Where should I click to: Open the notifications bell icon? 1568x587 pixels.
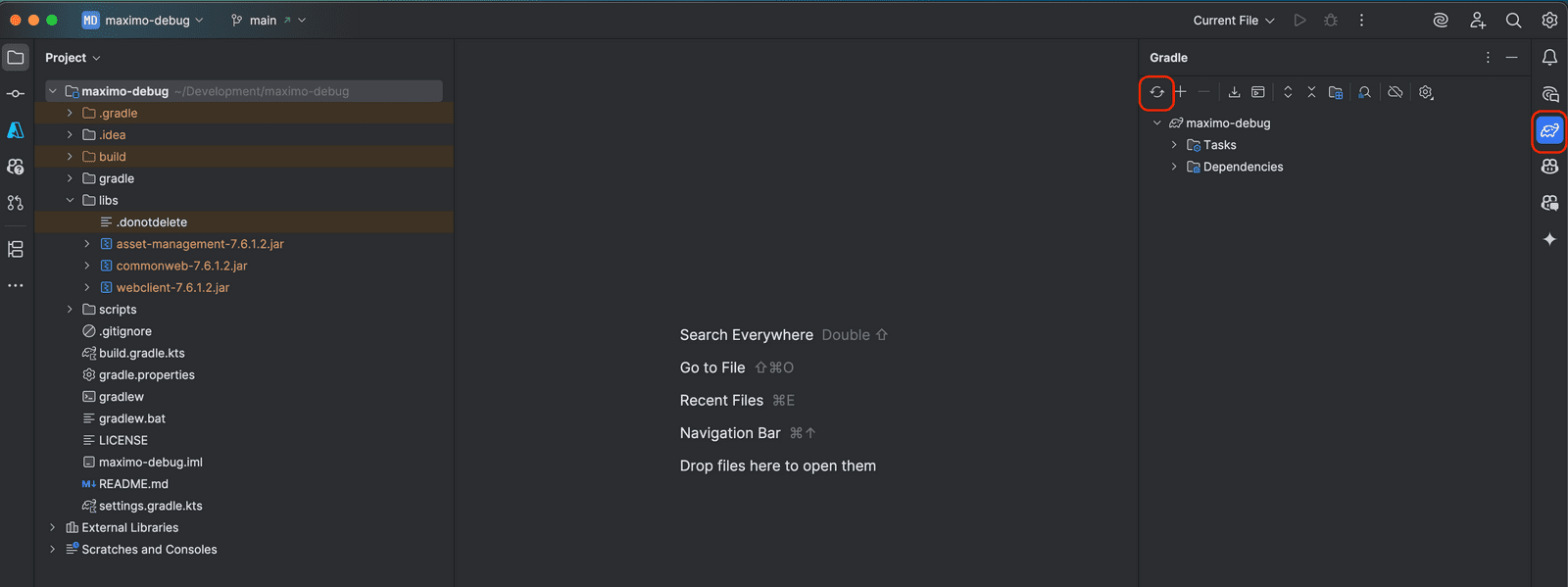tap(1549, 57)
